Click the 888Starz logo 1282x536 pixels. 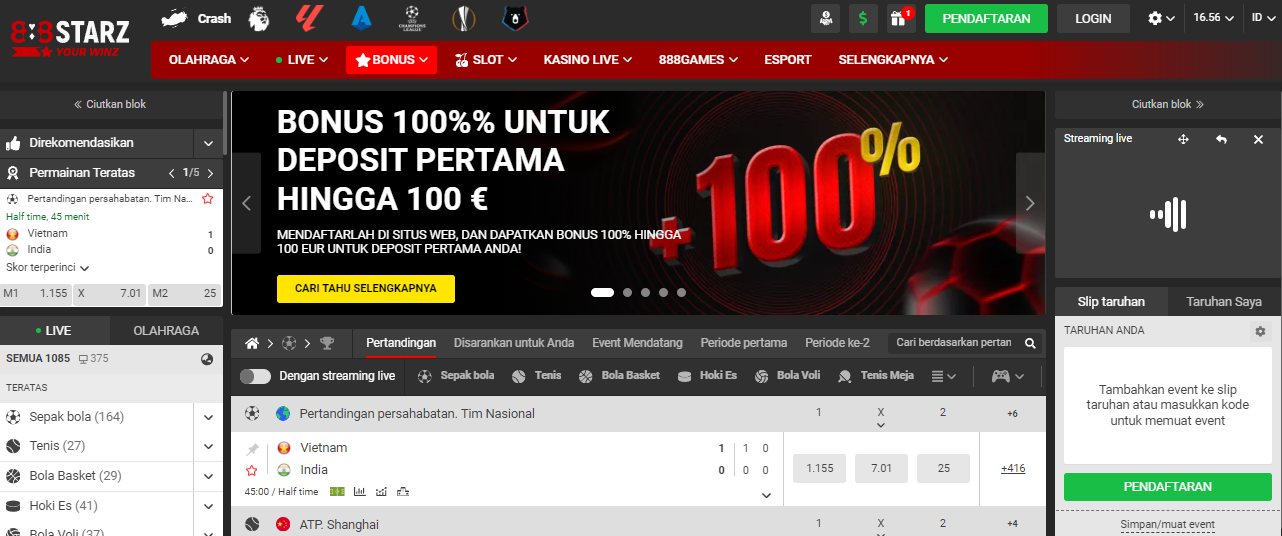70,38
